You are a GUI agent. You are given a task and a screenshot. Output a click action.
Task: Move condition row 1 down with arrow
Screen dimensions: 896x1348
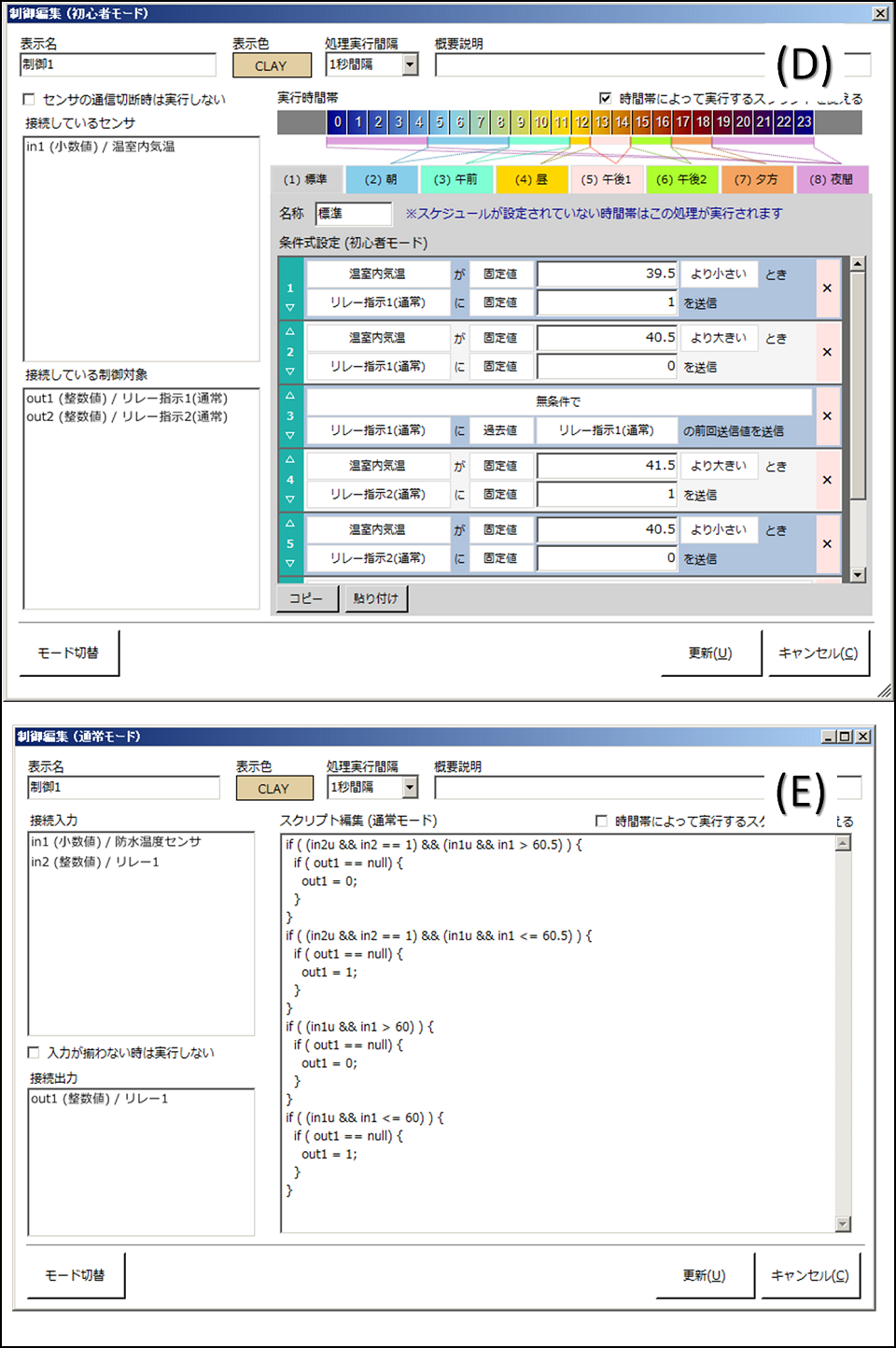(x=290, y=307)
